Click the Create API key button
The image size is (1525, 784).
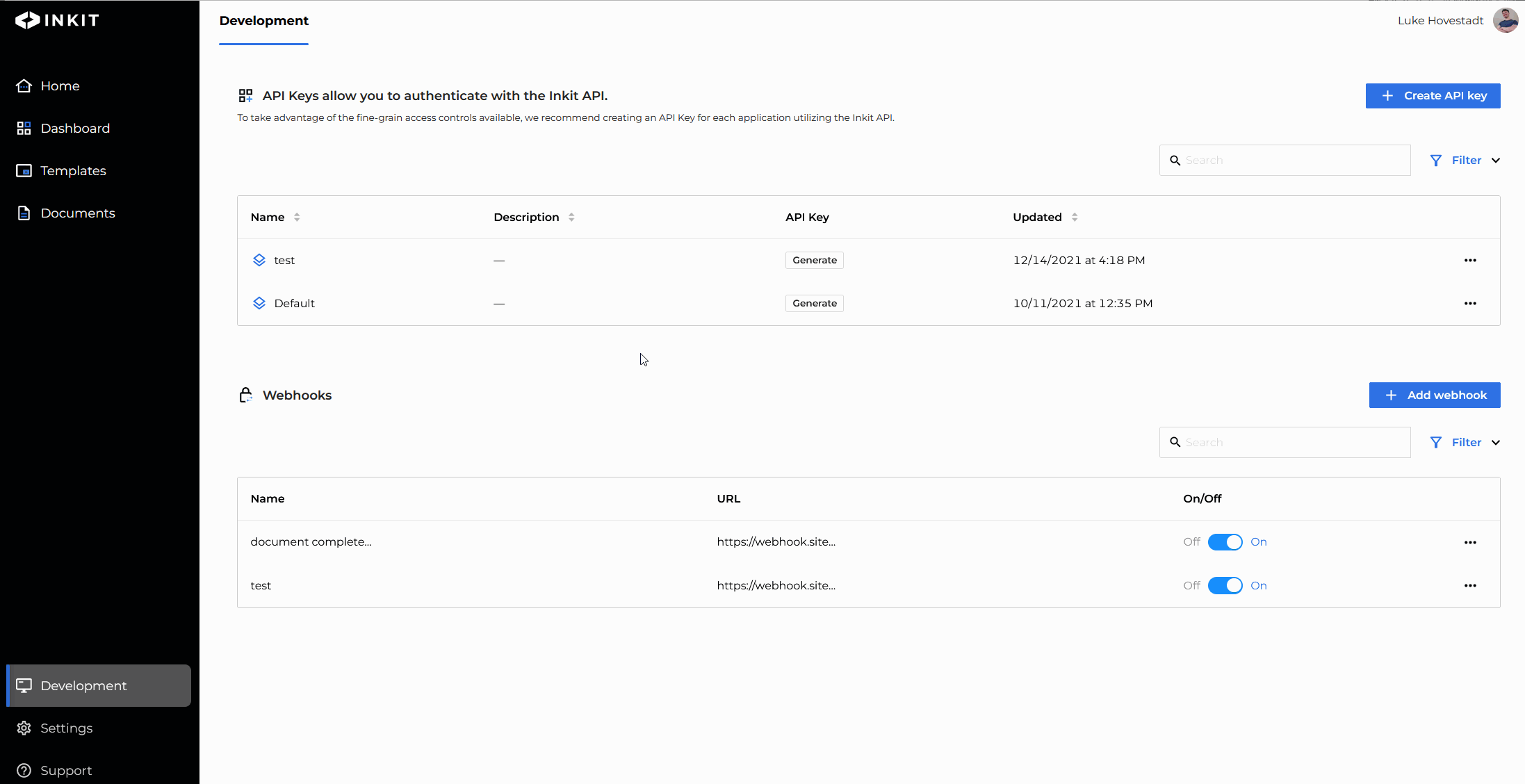point(1433,96)
